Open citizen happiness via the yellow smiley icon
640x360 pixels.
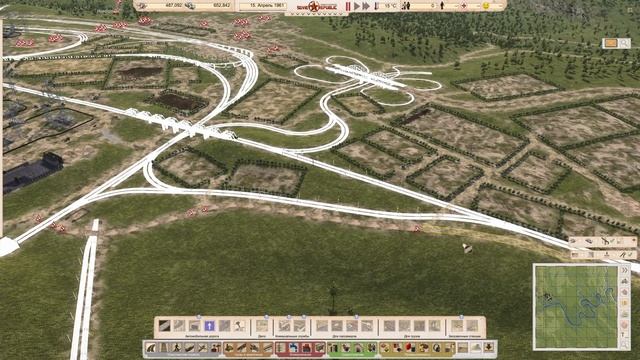pos(486,6)
